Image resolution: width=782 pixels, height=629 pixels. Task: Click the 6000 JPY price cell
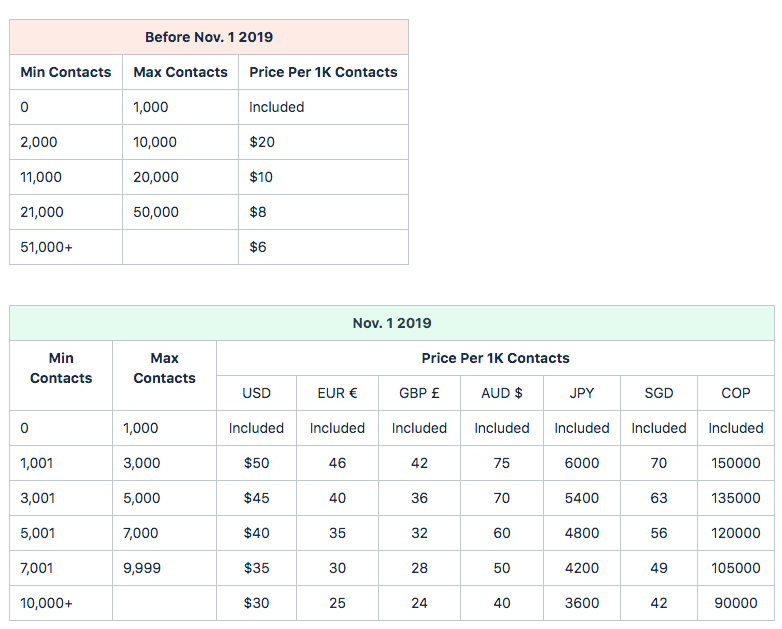582,463
